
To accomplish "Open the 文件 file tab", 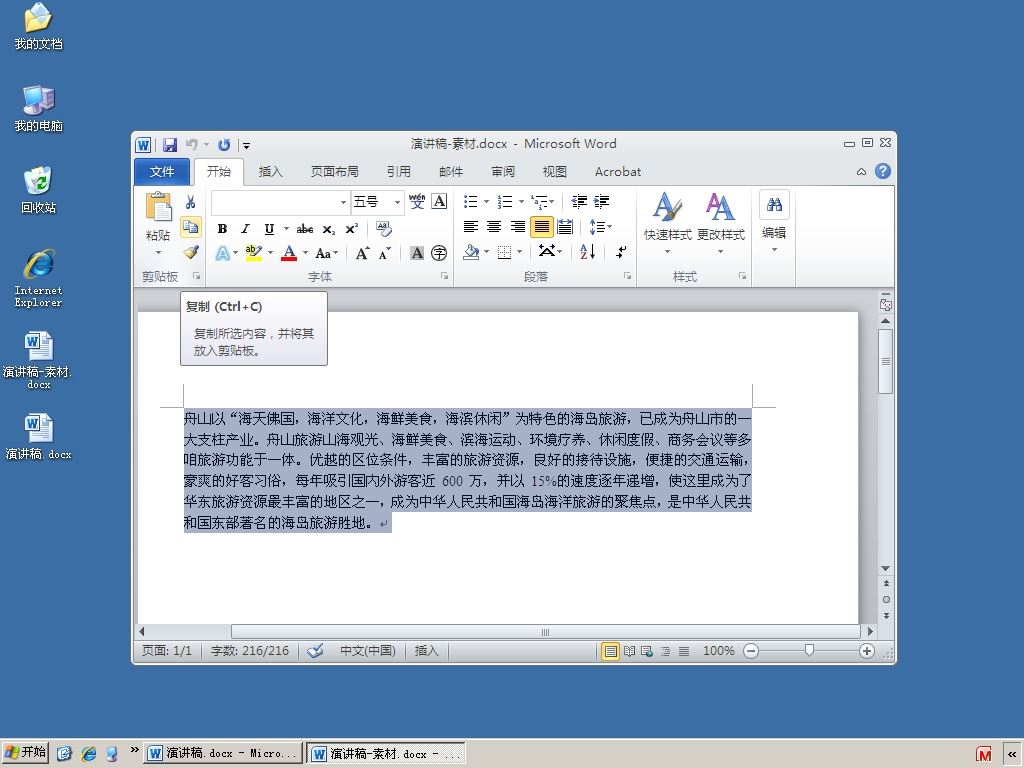I will [x=161, y=172].
